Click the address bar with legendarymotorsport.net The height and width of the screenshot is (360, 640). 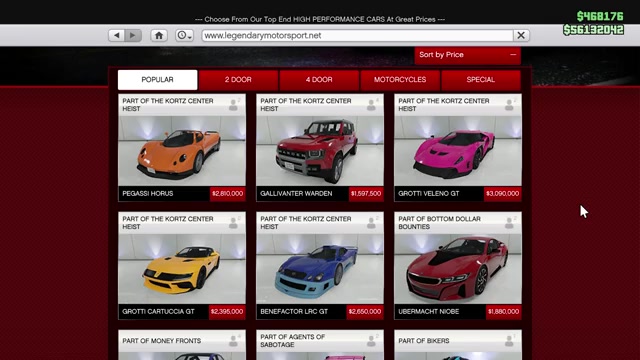tap(358, 36)
